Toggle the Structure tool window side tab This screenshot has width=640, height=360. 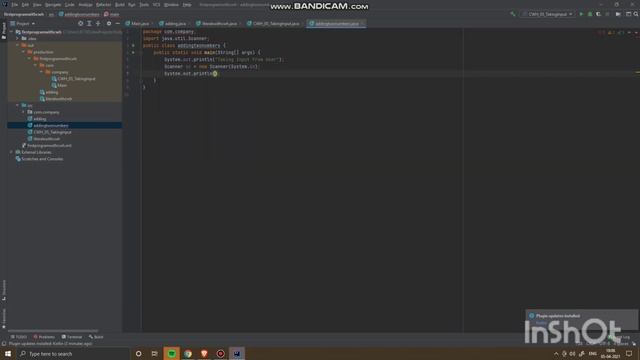[4, 290]
